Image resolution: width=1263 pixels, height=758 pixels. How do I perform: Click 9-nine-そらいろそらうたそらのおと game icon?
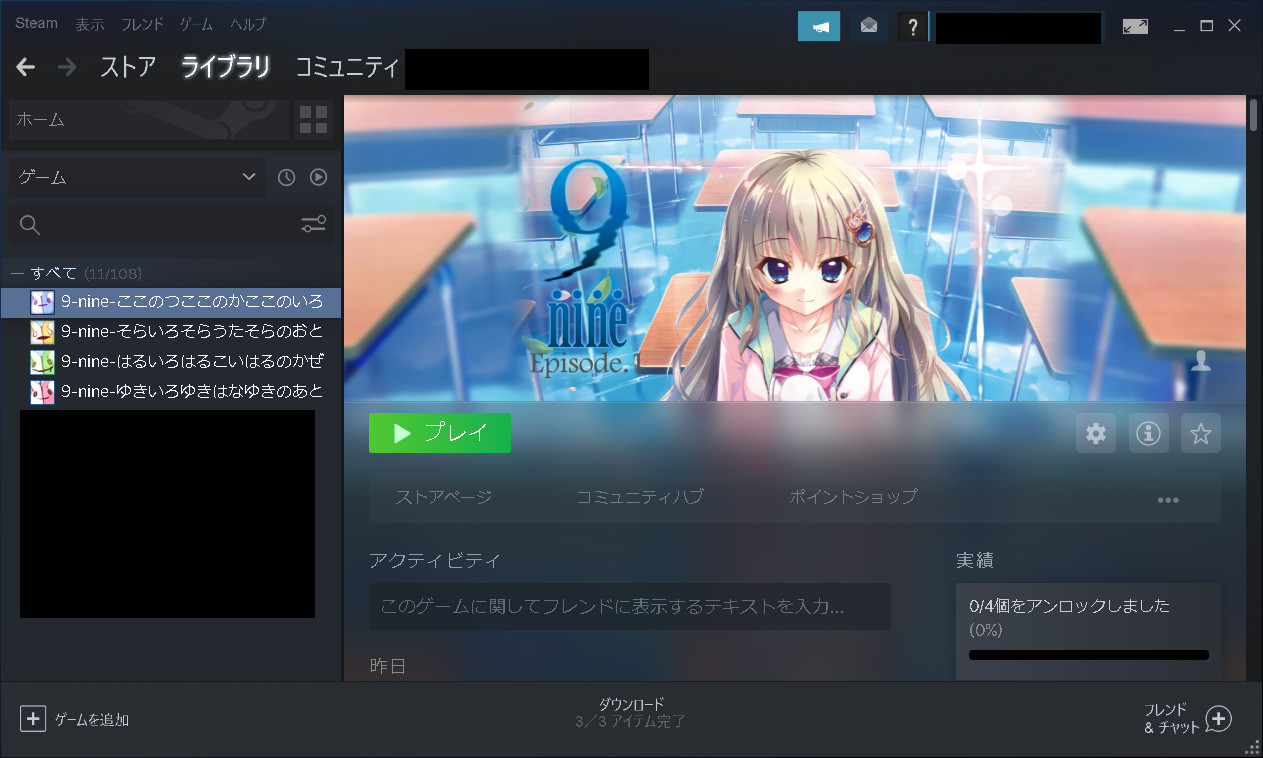coord(42,331)
